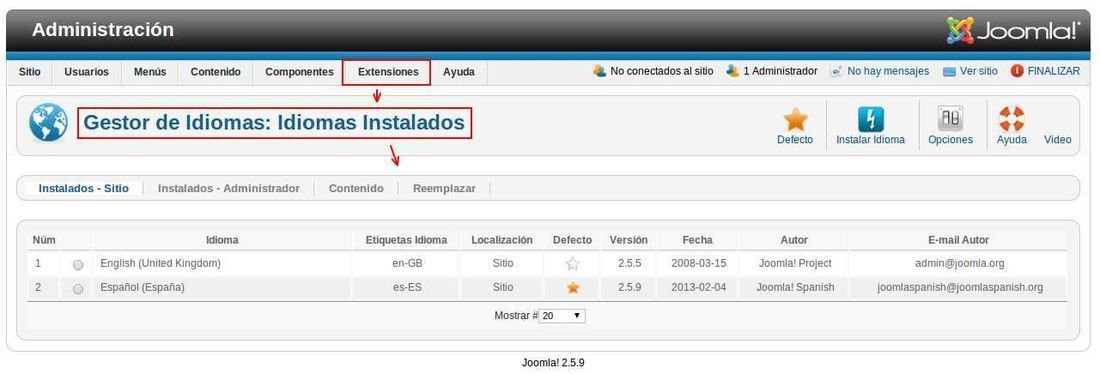Open the Extensiones menu
The width and height of the screenshot is (1100, 374).
[x=388, y=72]
